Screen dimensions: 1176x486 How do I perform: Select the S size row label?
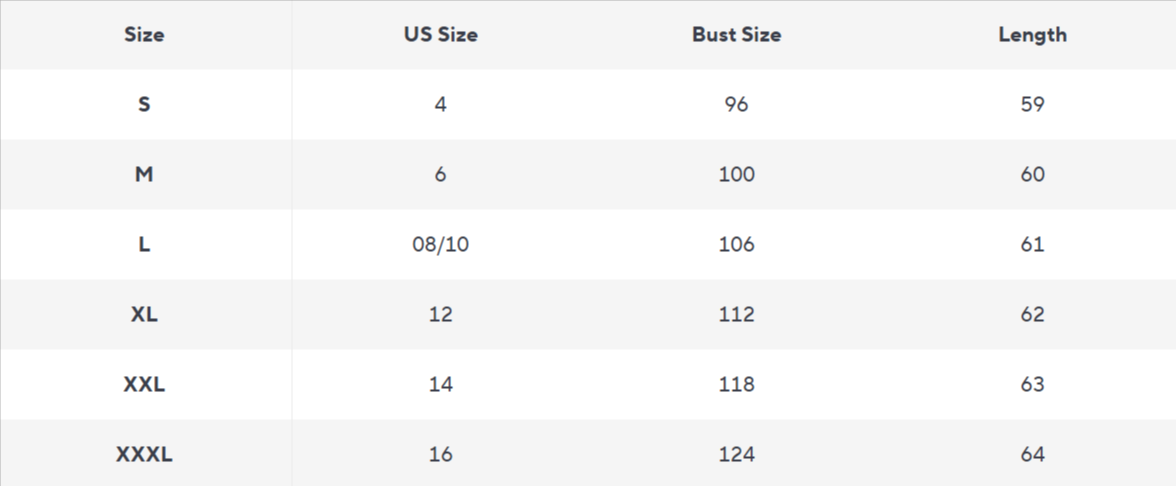click(x=144, y=104)
